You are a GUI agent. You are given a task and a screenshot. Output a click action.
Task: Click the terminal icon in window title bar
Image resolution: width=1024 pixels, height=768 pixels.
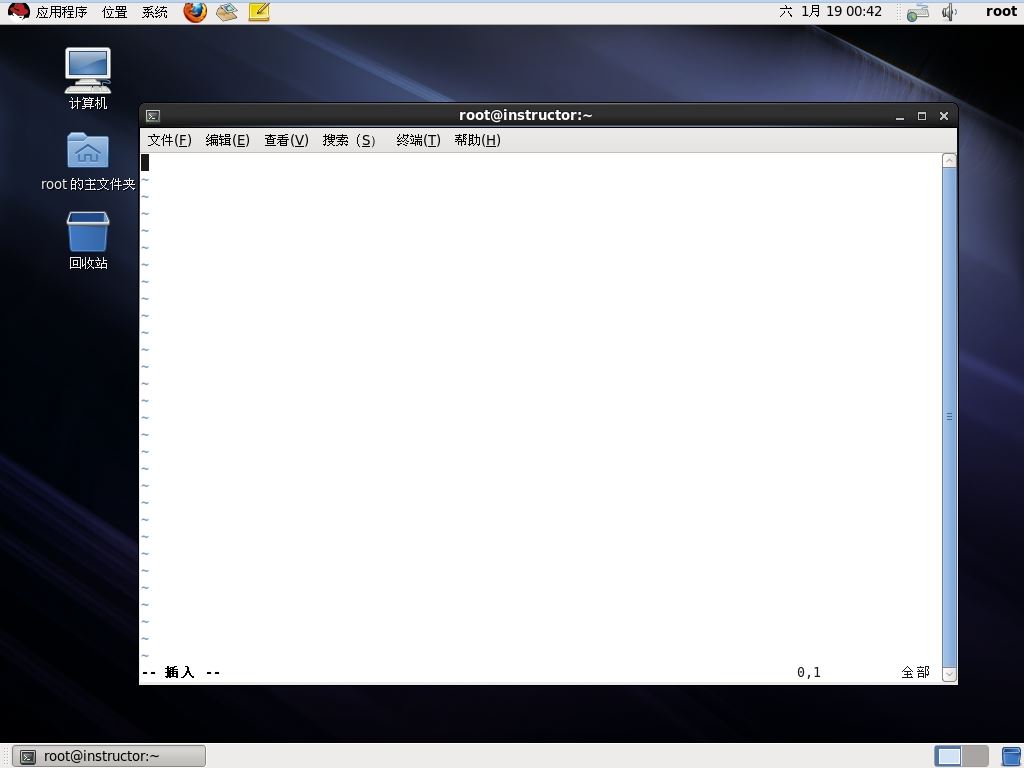click(x=153, y=116)
